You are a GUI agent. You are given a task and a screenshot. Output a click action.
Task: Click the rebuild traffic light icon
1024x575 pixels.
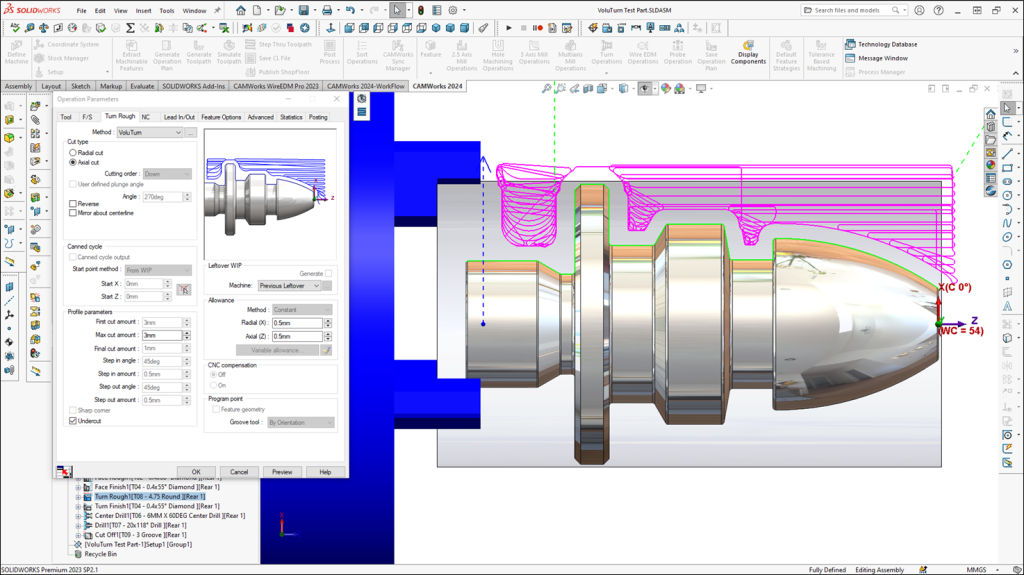point(420,10)
